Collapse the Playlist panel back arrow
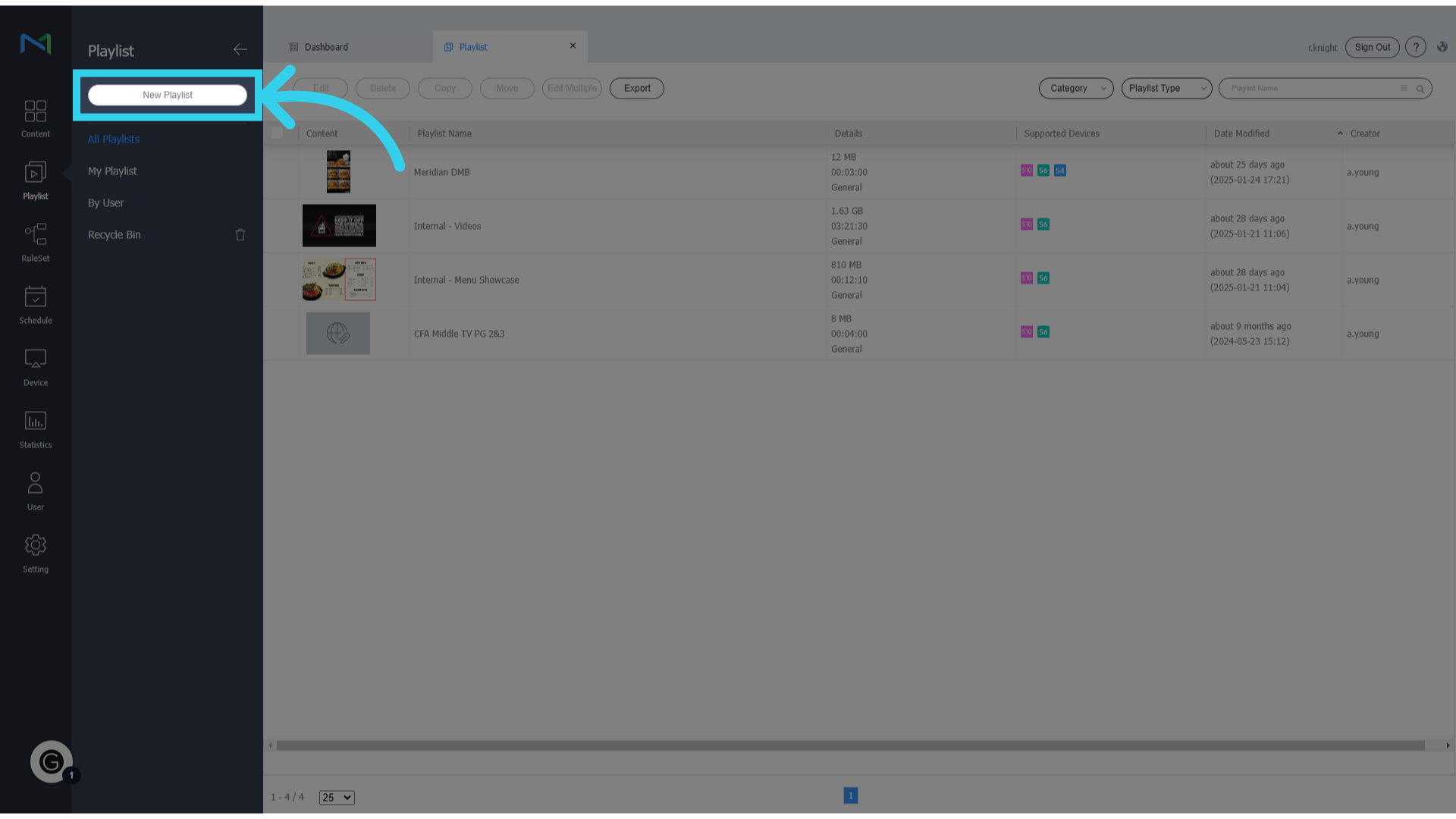The width and height of the screenshot is (1456, 819). pos(240,50)
